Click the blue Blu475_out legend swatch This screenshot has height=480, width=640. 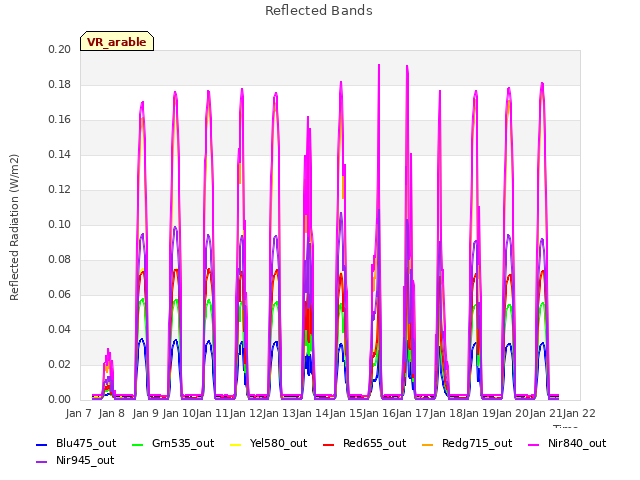coord(42,444)
